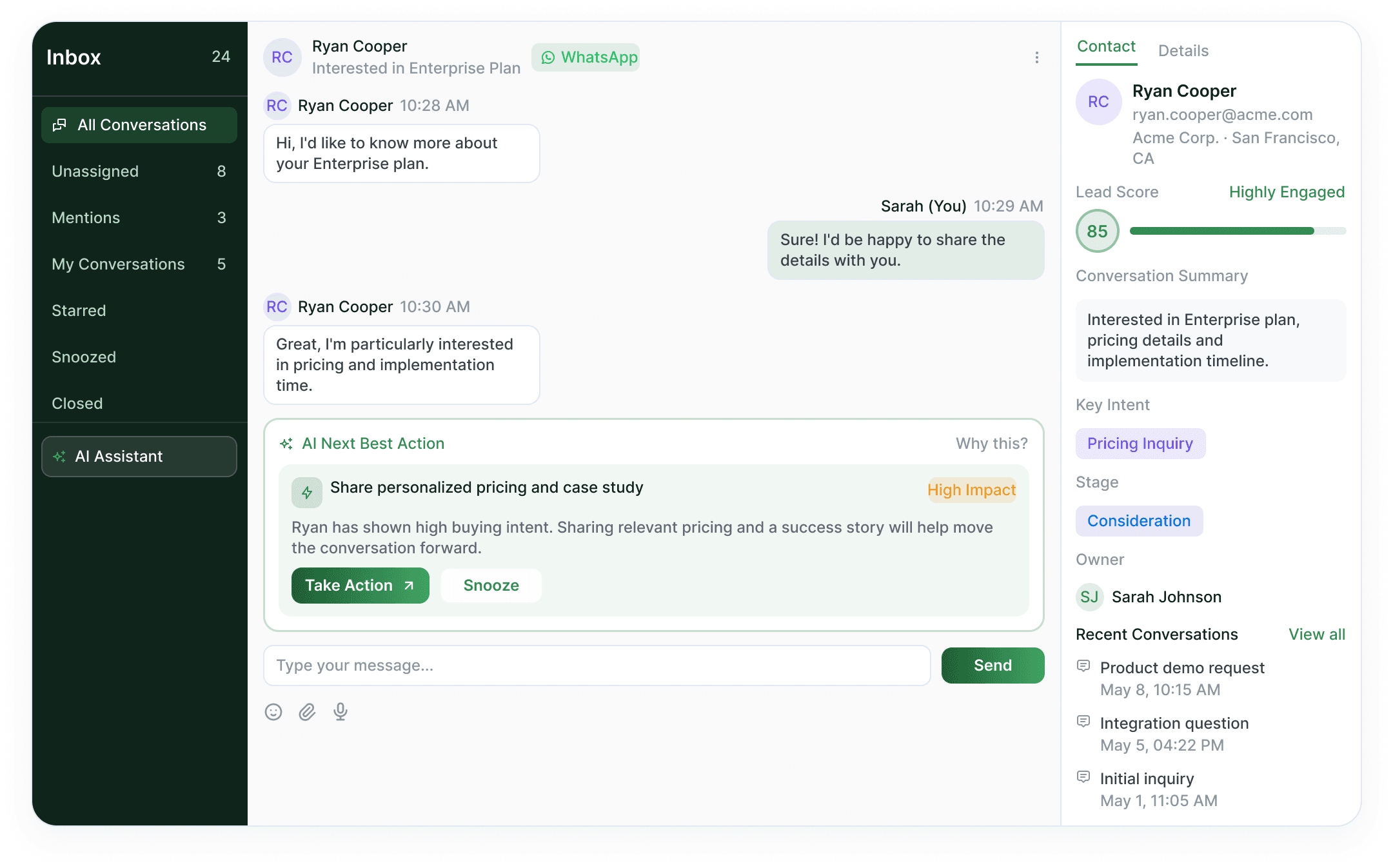Image resolution: width=1393 pixels, height=868 pixels.
Task: Click the WhatsApp channel badge
Action: [586, 57]
